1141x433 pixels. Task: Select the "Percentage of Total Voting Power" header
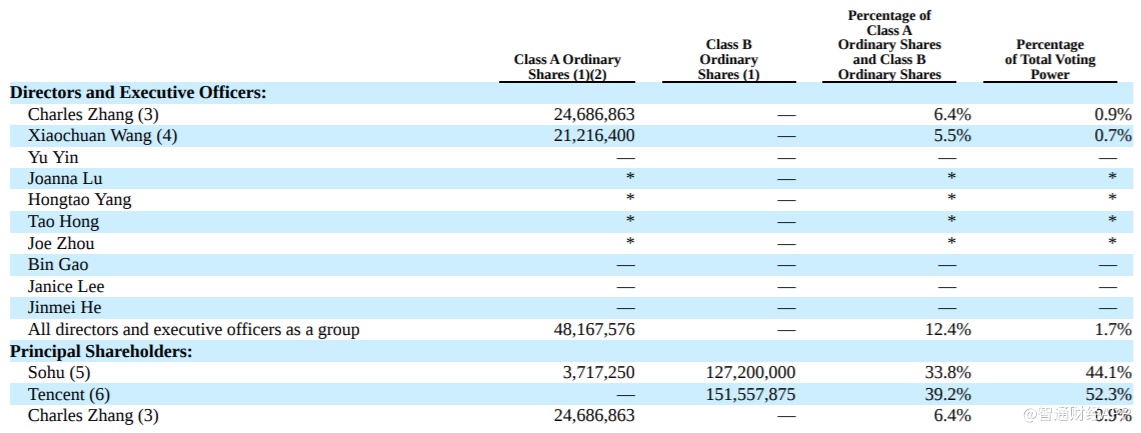(x=1050, y=60)
